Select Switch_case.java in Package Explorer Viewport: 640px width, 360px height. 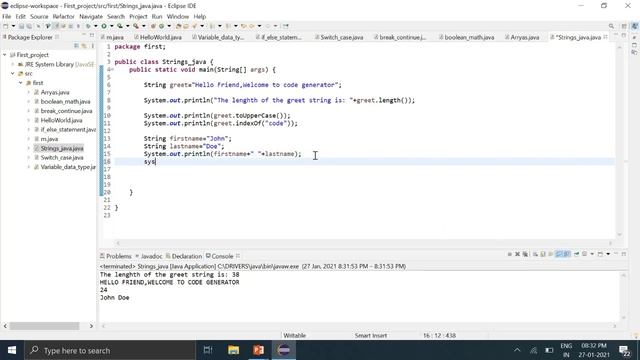coord(62,158)
